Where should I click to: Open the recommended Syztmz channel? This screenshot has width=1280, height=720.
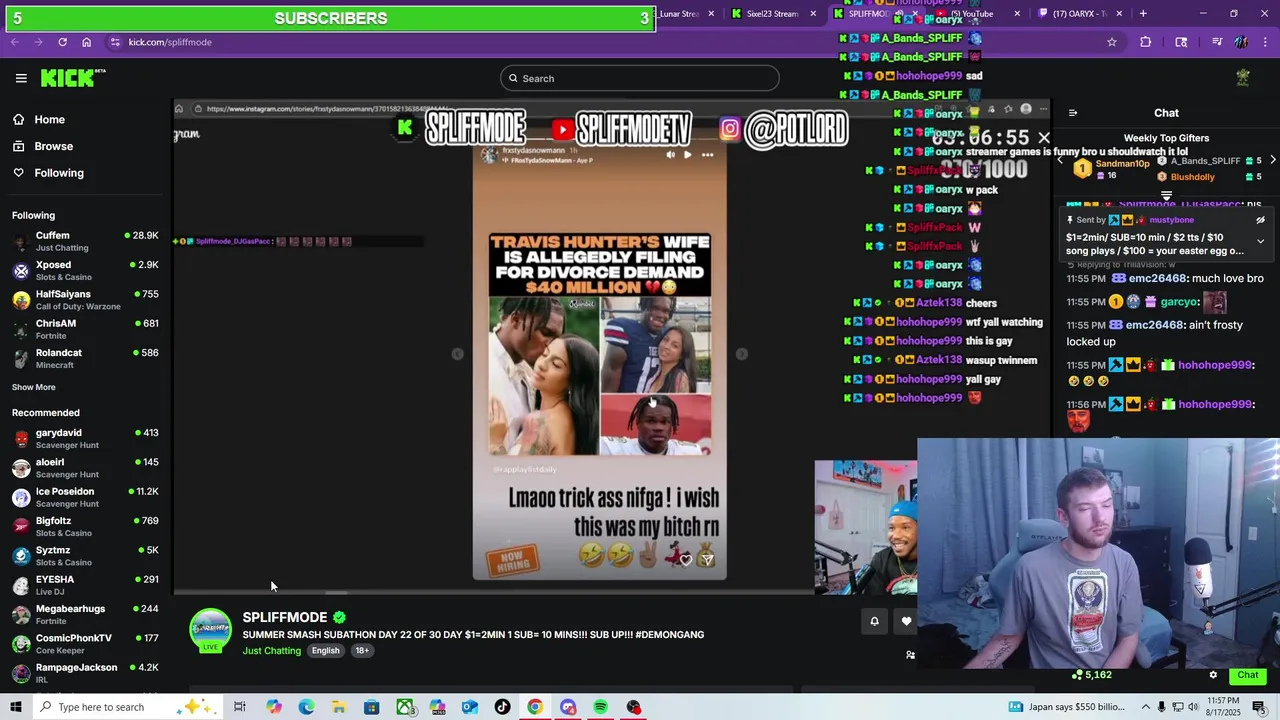tap(85, 555)
